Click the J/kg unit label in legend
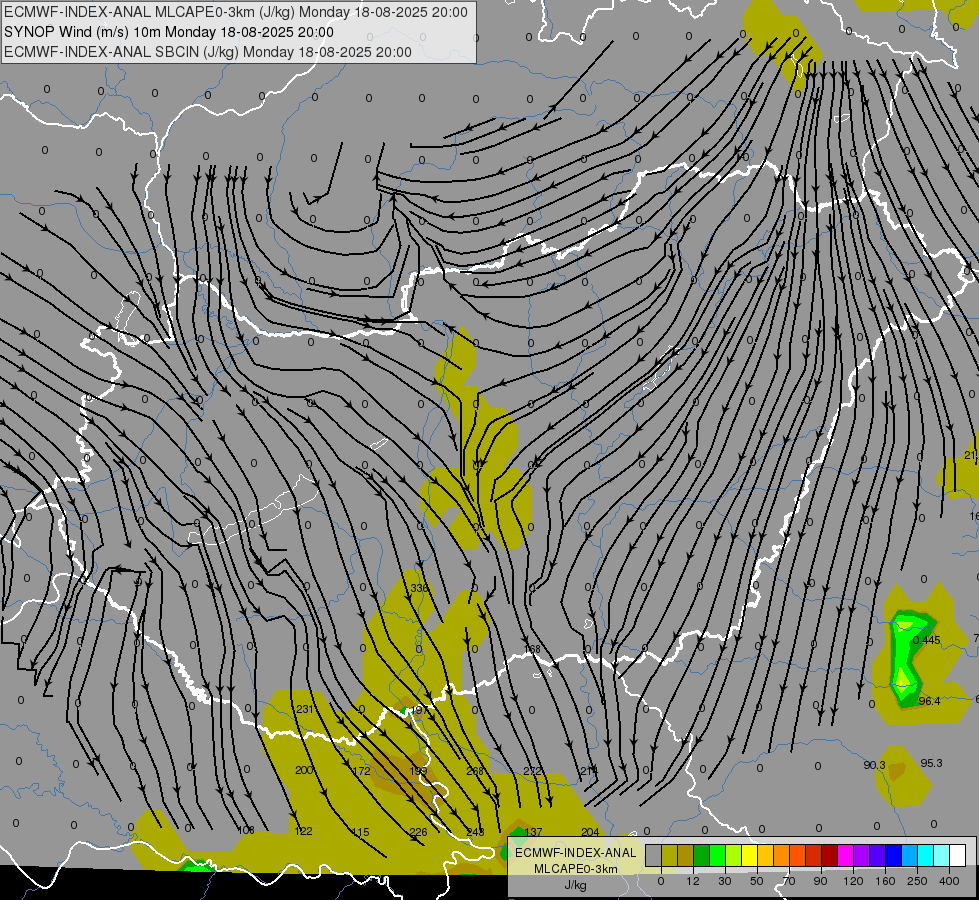Screen dimensions: 979x900 click(576, 885)
